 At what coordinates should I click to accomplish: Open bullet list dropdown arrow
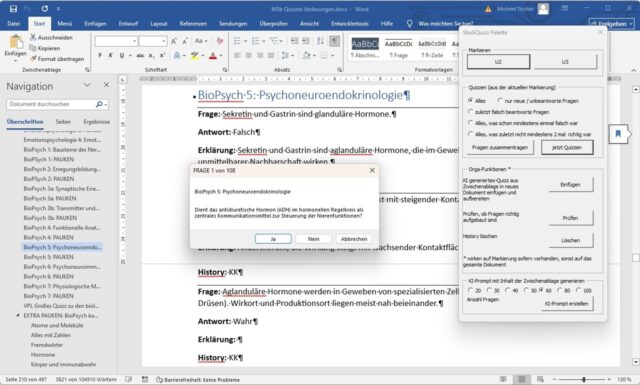click(245, 41)
